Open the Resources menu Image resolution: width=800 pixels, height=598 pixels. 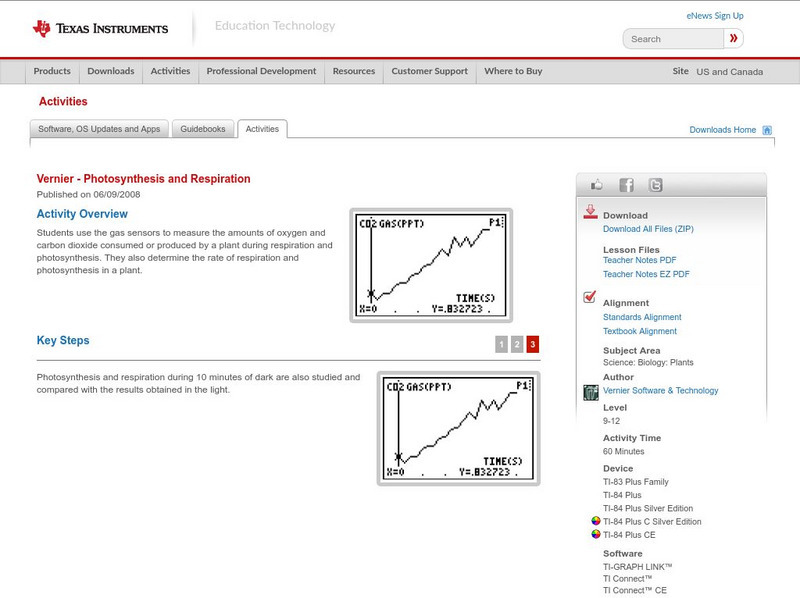(354, 71)
